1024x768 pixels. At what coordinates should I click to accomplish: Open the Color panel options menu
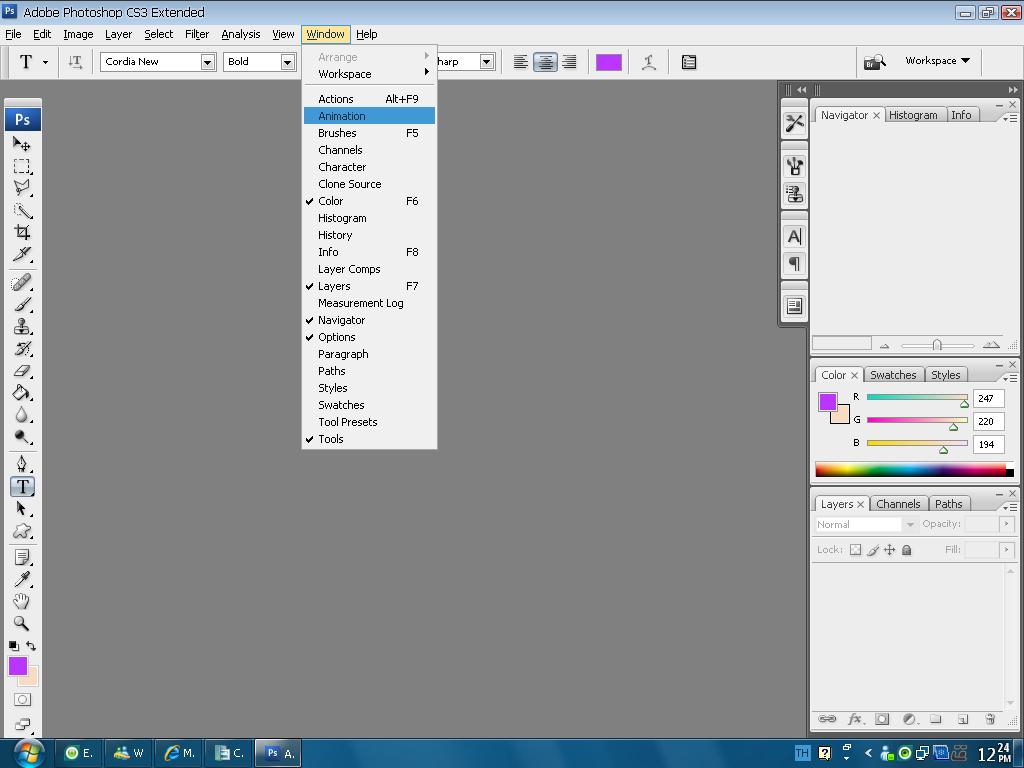[x=1010, y=377]
